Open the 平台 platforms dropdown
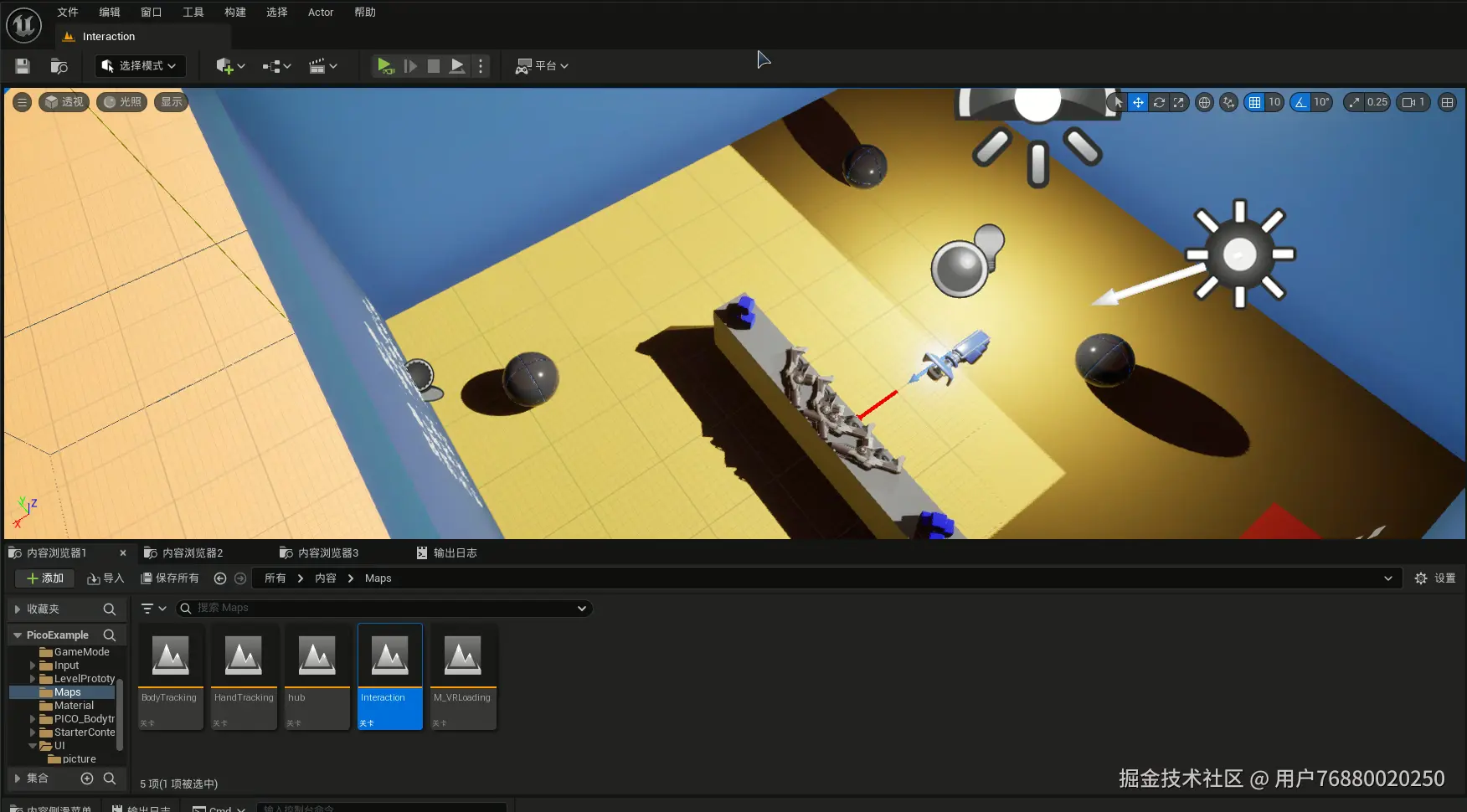Viewport: 1467px width, 812px height. [543, 66]
